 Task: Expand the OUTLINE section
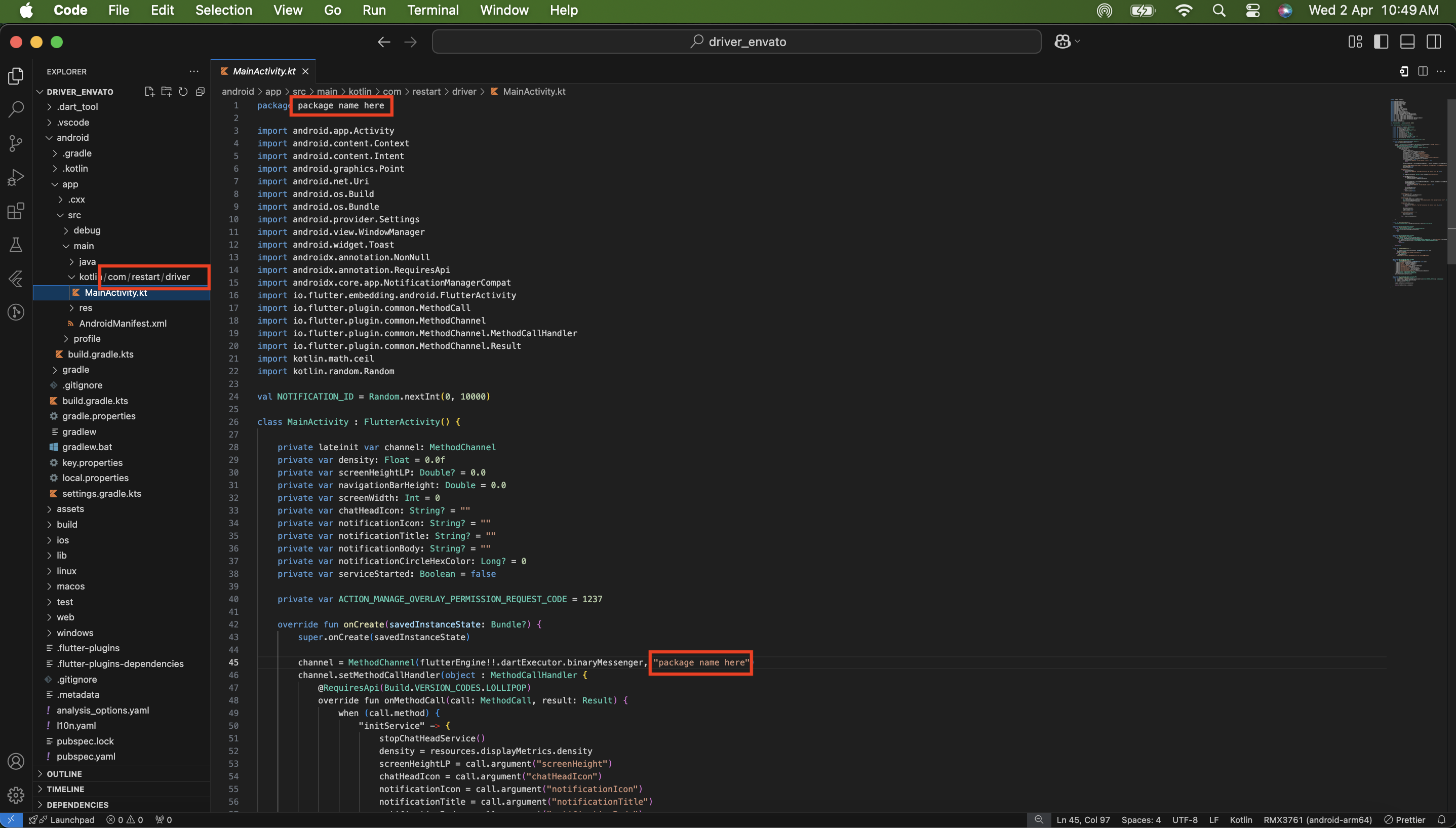click(x=64, y=774)
